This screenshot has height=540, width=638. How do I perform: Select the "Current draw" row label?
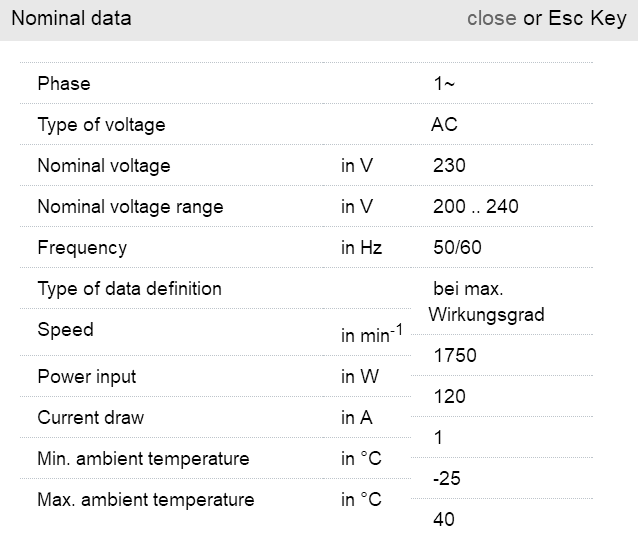(x=91, y=418)
